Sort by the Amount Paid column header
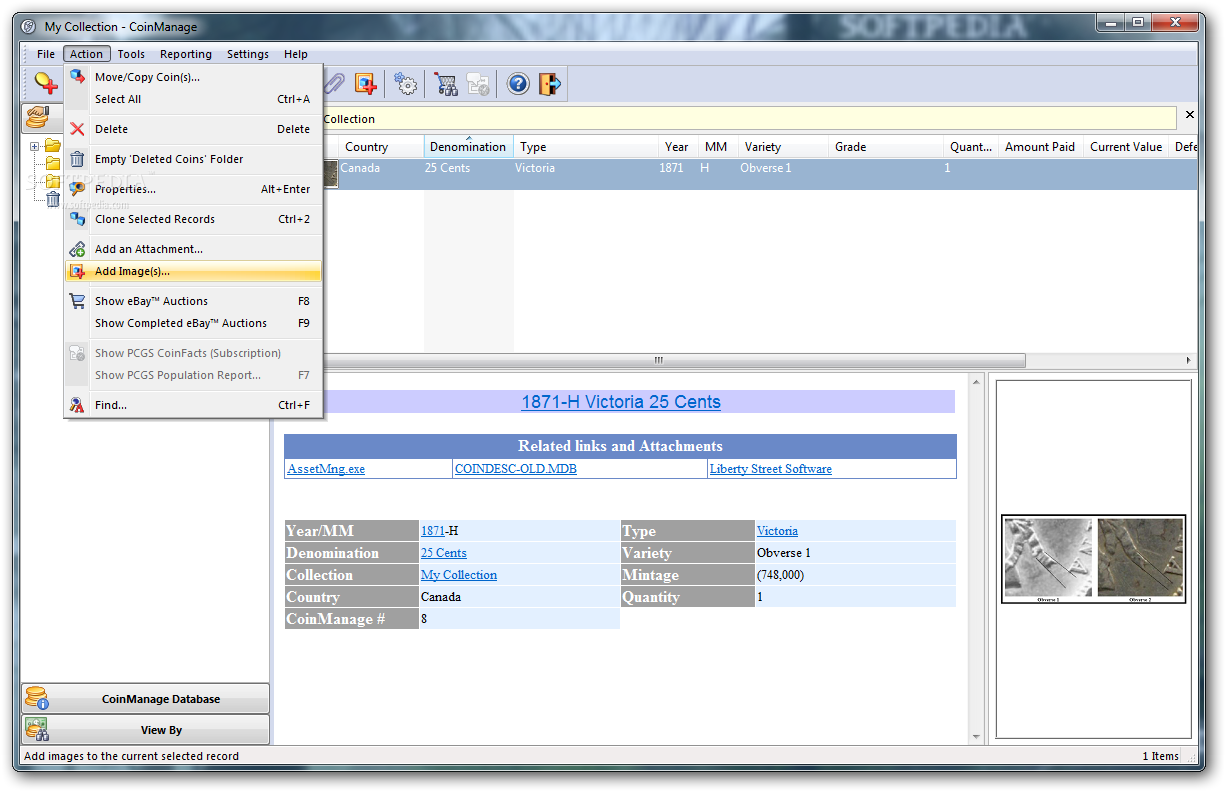This screenshot has height=792, width=1226. [x=1041, y=147]
